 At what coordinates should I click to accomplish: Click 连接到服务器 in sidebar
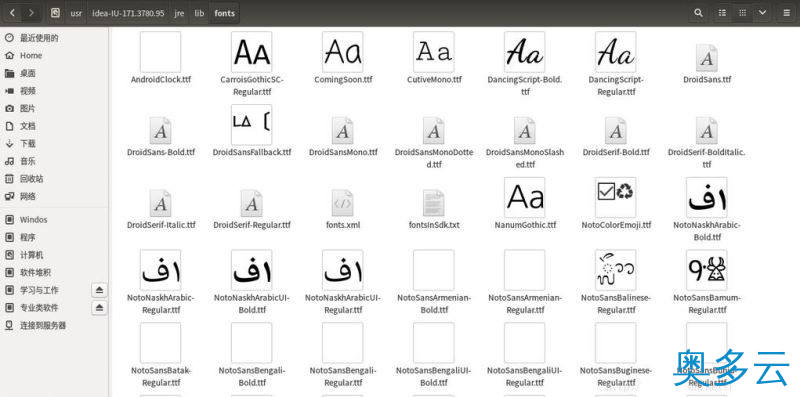pos(54,325)
